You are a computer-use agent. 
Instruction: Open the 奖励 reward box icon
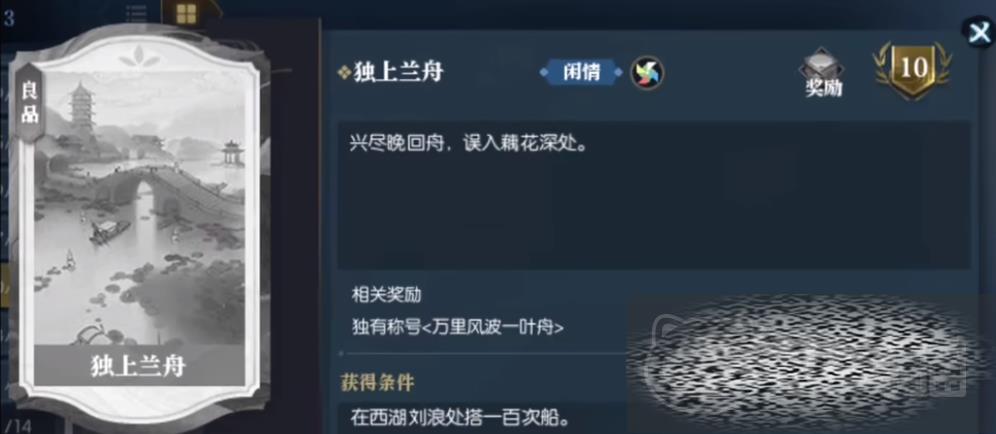click(823, 72)
